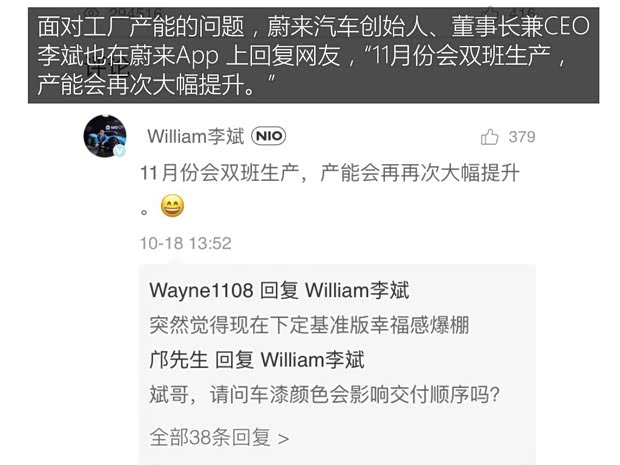Select the comment text about 双班生产

[x=330, y=190]
